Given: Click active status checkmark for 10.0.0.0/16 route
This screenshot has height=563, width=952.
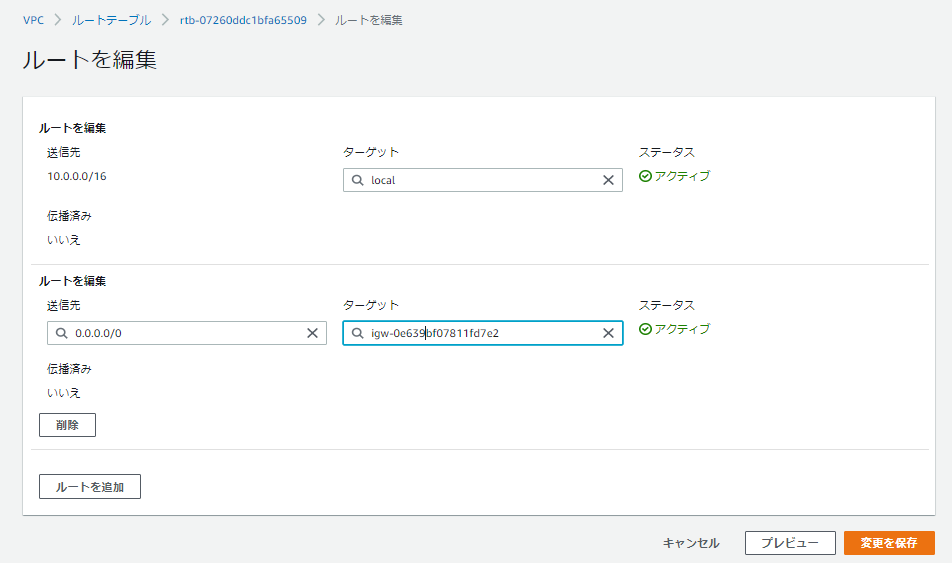Looking at the screenshot, I should pyautogui.click(x=645, y=176).
